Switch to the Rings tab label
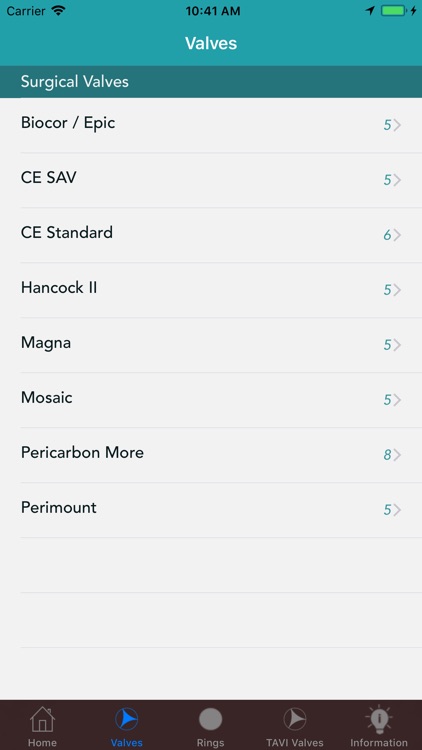This screenshot has height=750, width=422. pos(211,743)
